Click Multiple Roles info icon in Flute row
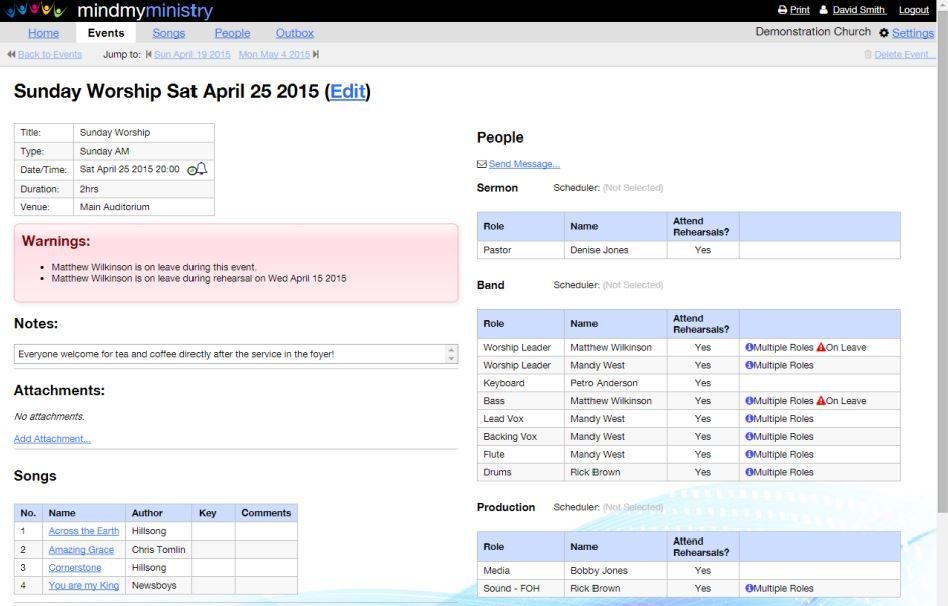Screen dimensions: 948x606 click(x=748, y=454)
